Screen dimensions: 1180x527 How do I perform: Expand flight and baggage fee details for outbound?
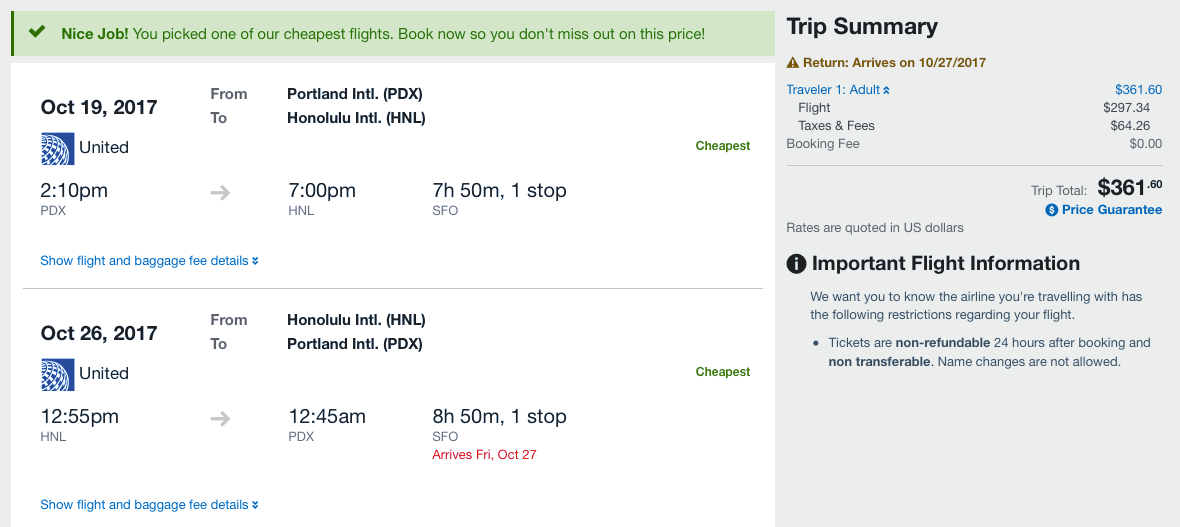[149, 261]
